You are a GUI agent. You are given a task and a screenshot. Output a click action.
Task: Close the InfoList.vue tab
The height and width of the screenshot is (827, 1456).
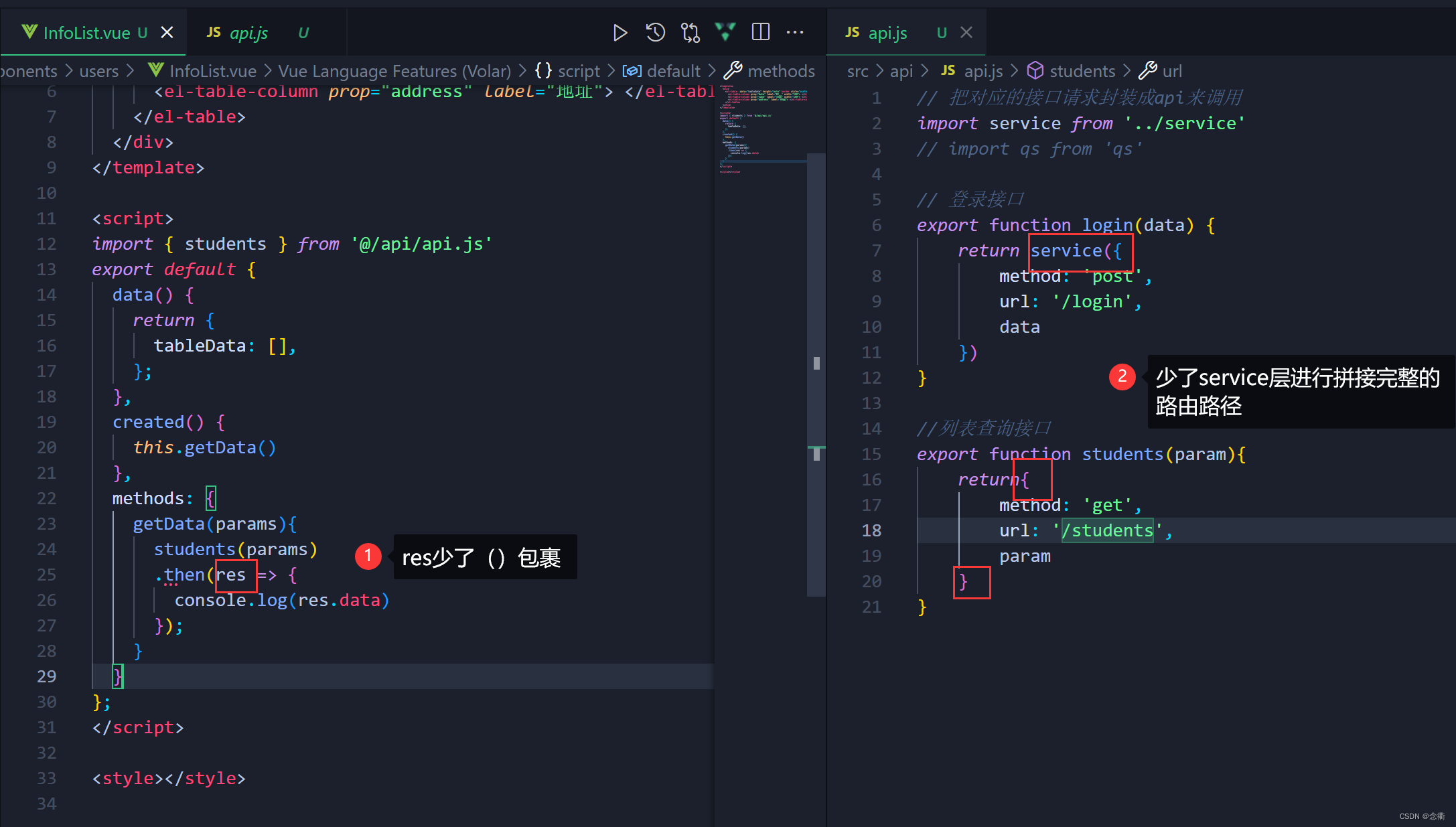pyautogui.click(x=167, y=32)
